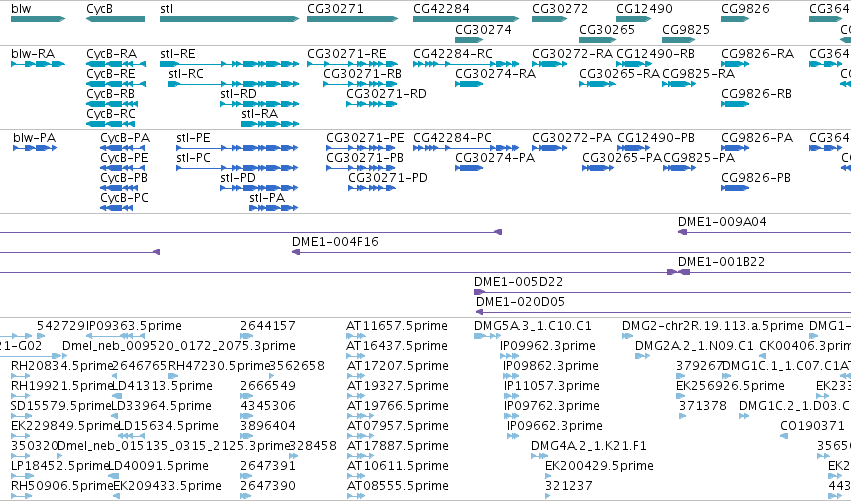Click the DME1-004F16 BAC label
The image size is (851, 501).
tap(335, 242)
